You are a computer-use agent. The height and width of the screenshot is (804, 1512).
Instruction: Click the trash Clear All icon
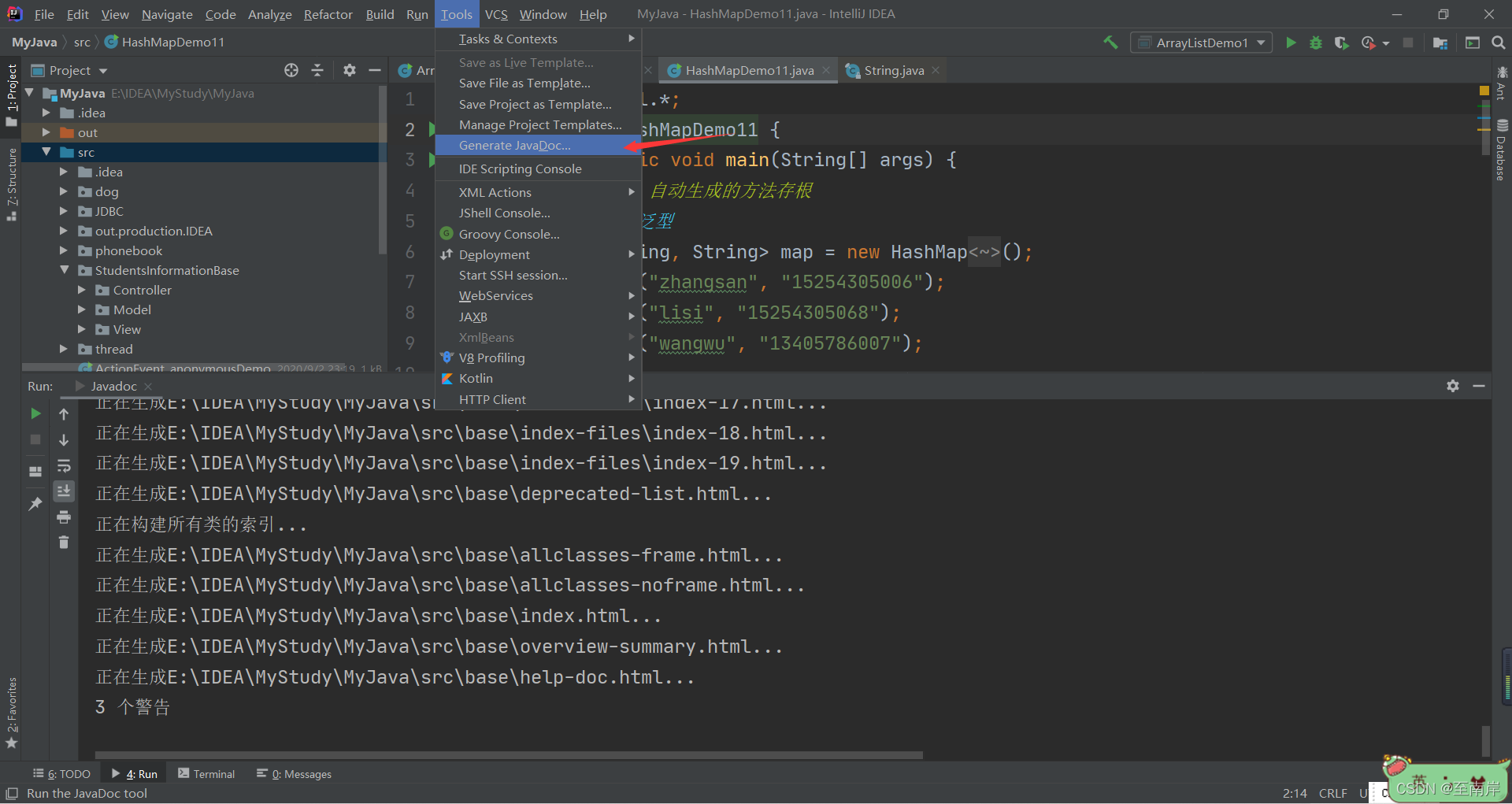[64, 542]
